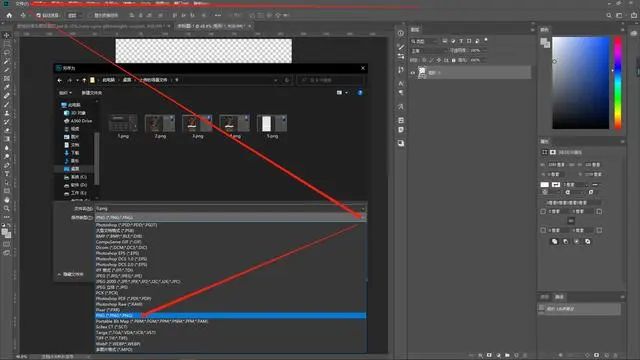Select the Zoom tool in toolbar

tap(7, 208)
